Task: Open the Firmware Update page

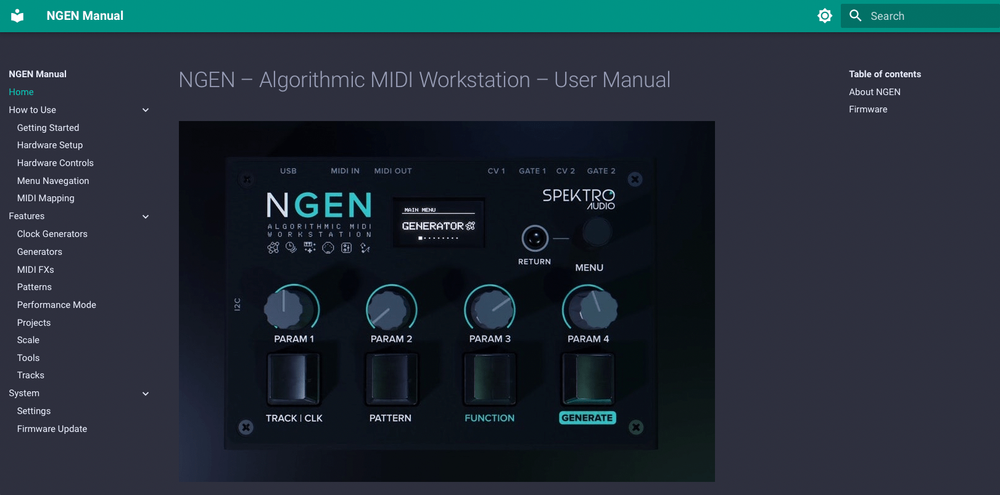Action: tap(52, 429)
